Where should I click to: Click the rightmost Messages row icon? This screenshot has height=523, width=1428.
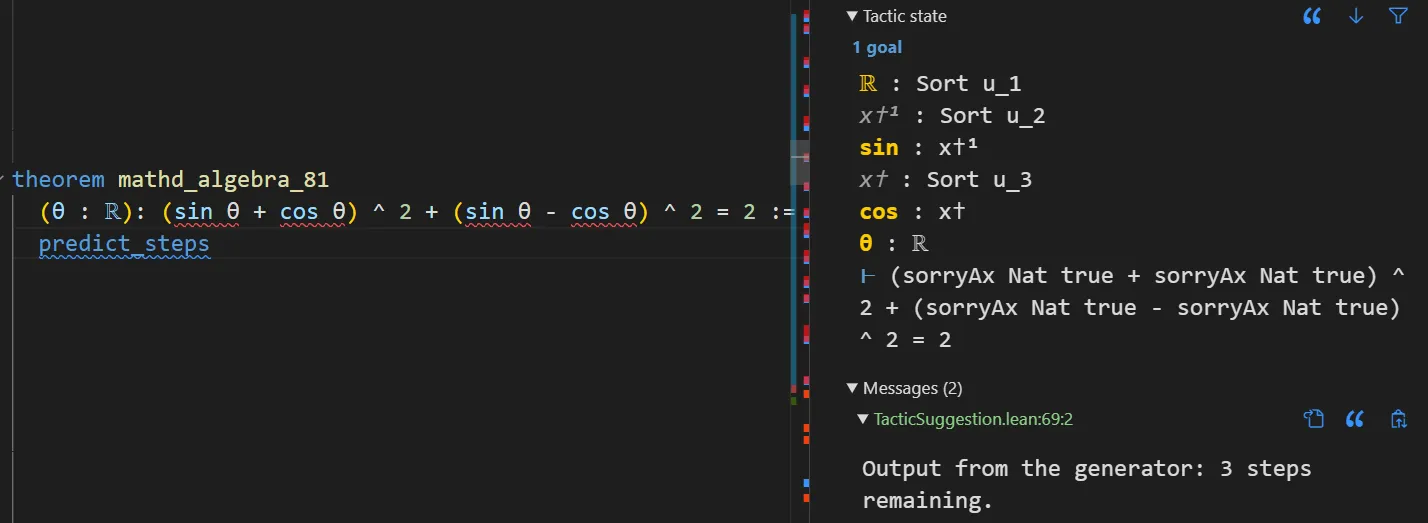point(1398,419)
